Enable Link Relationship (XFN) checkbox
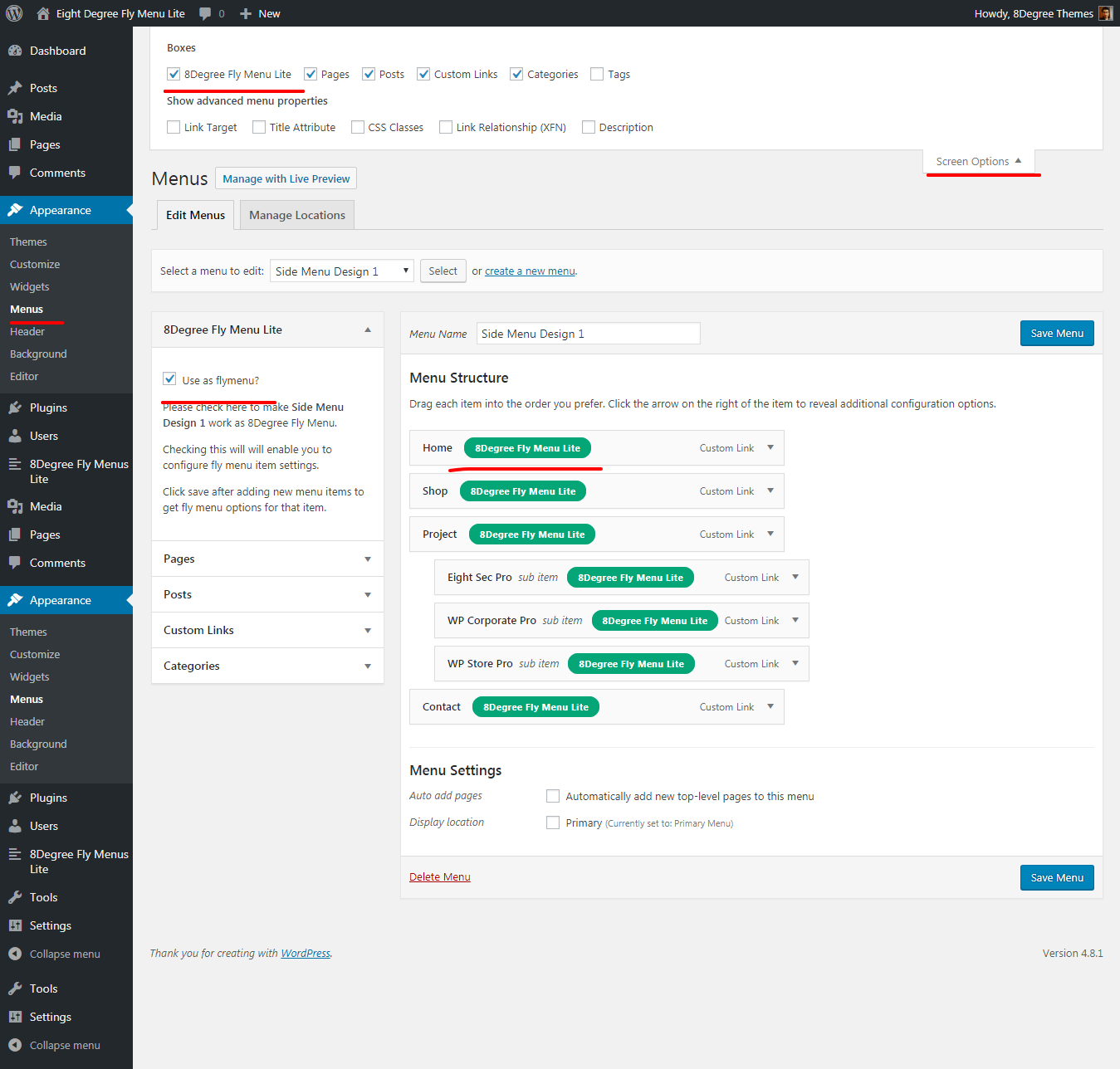The image size is (1120, 1069). [446, 127]
